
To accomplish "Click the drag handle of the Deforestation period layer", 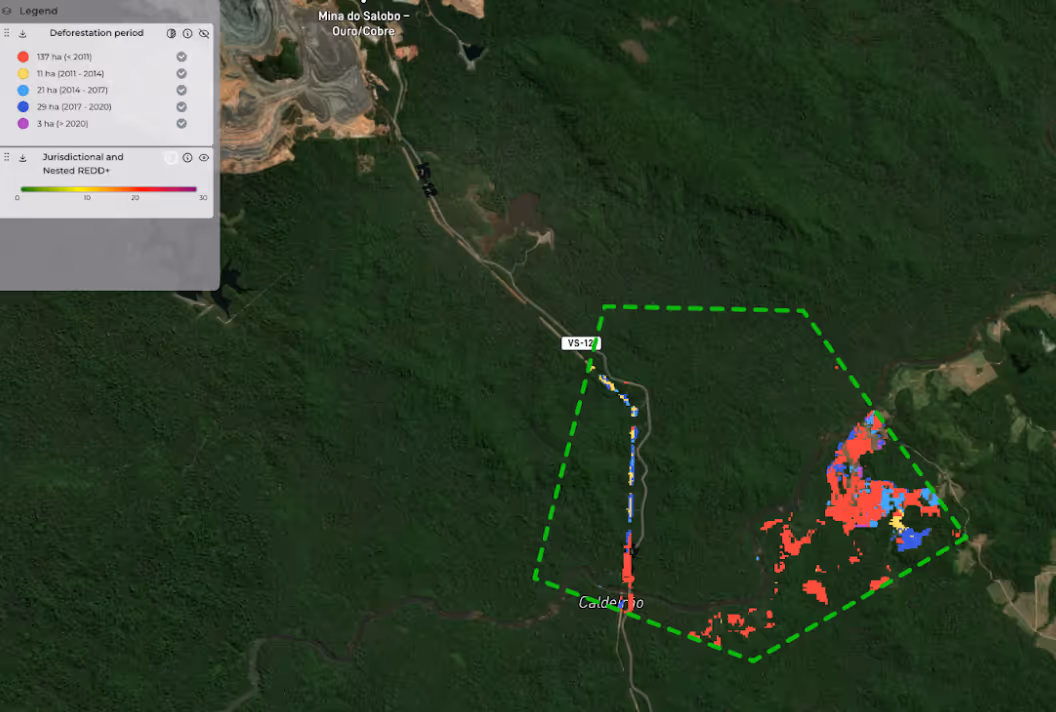I will (x=6, y=33).
